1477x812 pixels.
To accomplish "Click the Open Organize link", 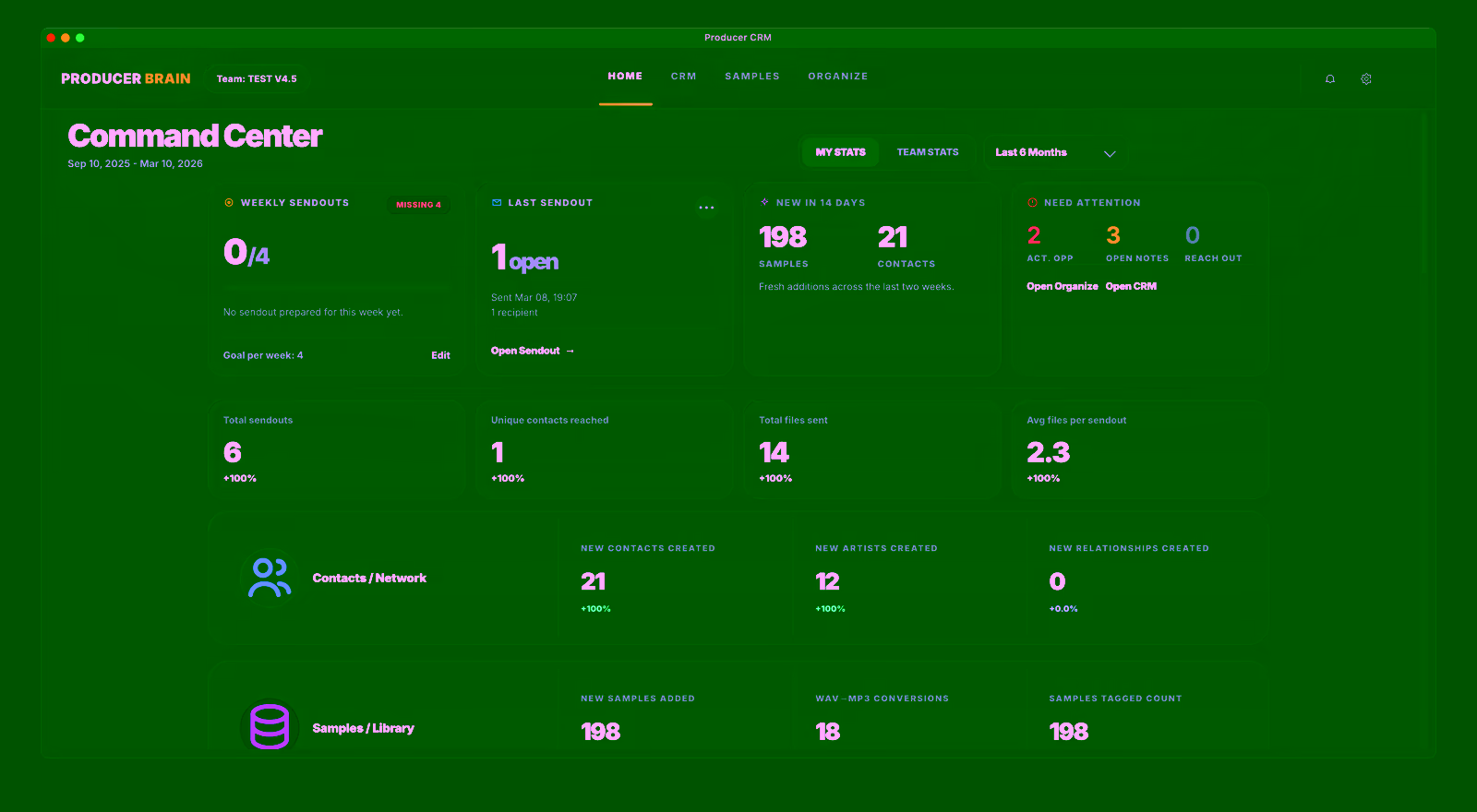I will pos(1062,287).
